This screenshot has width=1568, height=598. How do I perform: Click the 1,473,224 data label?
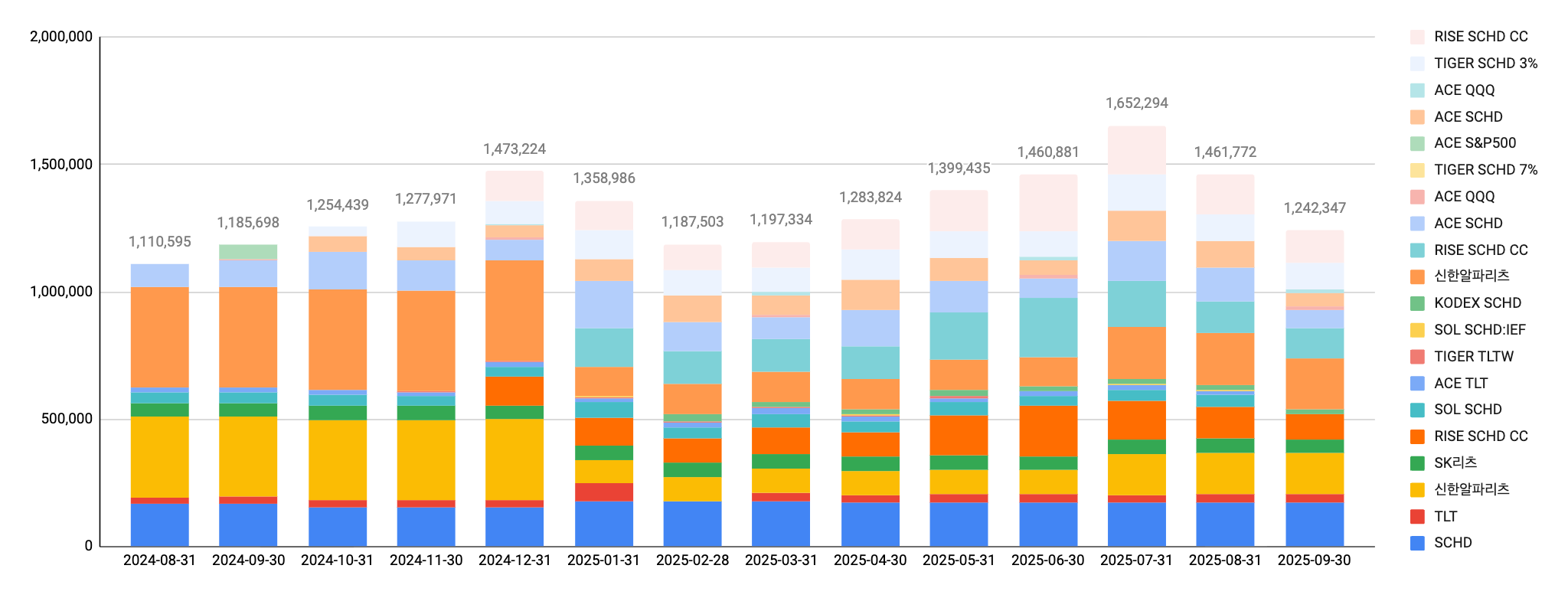tap(514, 149)
